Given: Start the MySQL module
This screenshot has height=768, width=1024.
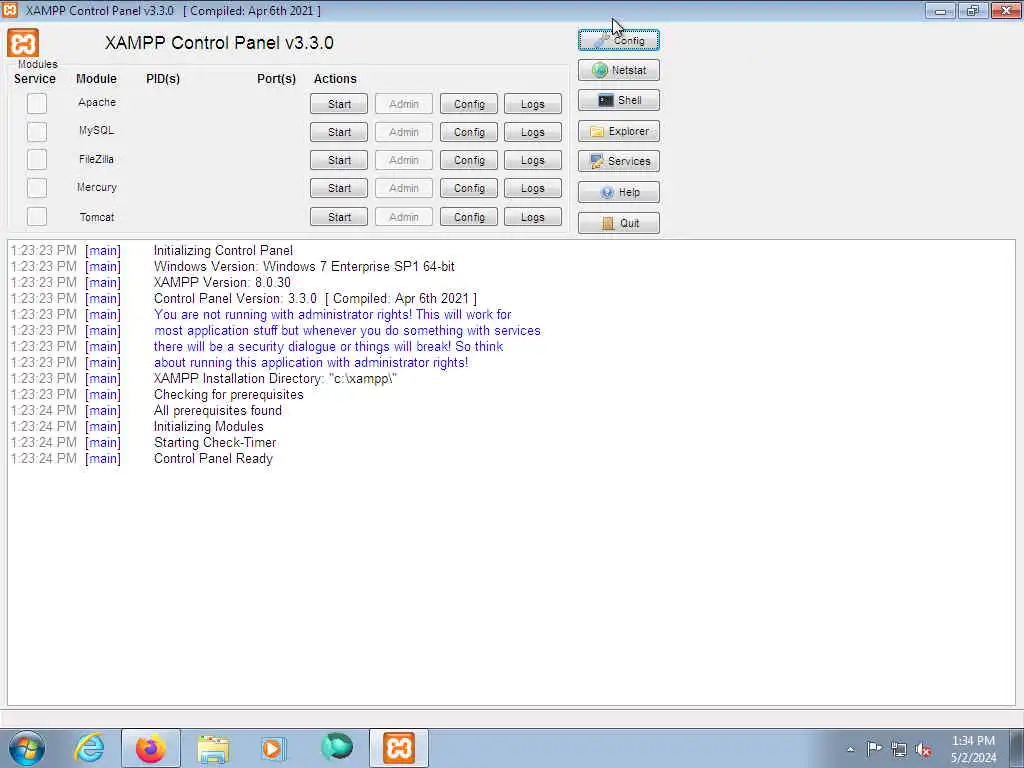Looking at the screenshot, I should point(339,132).
